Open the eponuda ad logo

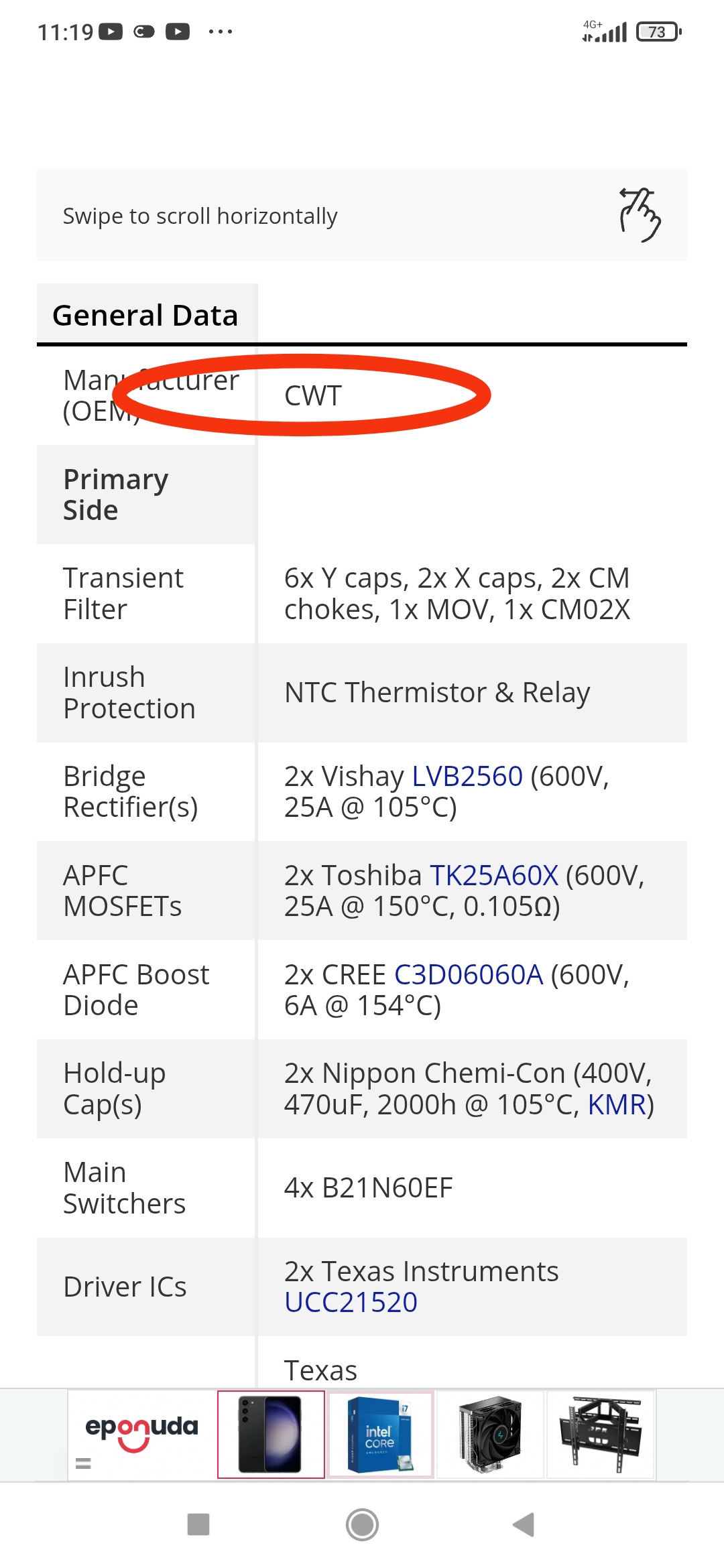[141, 1433]
